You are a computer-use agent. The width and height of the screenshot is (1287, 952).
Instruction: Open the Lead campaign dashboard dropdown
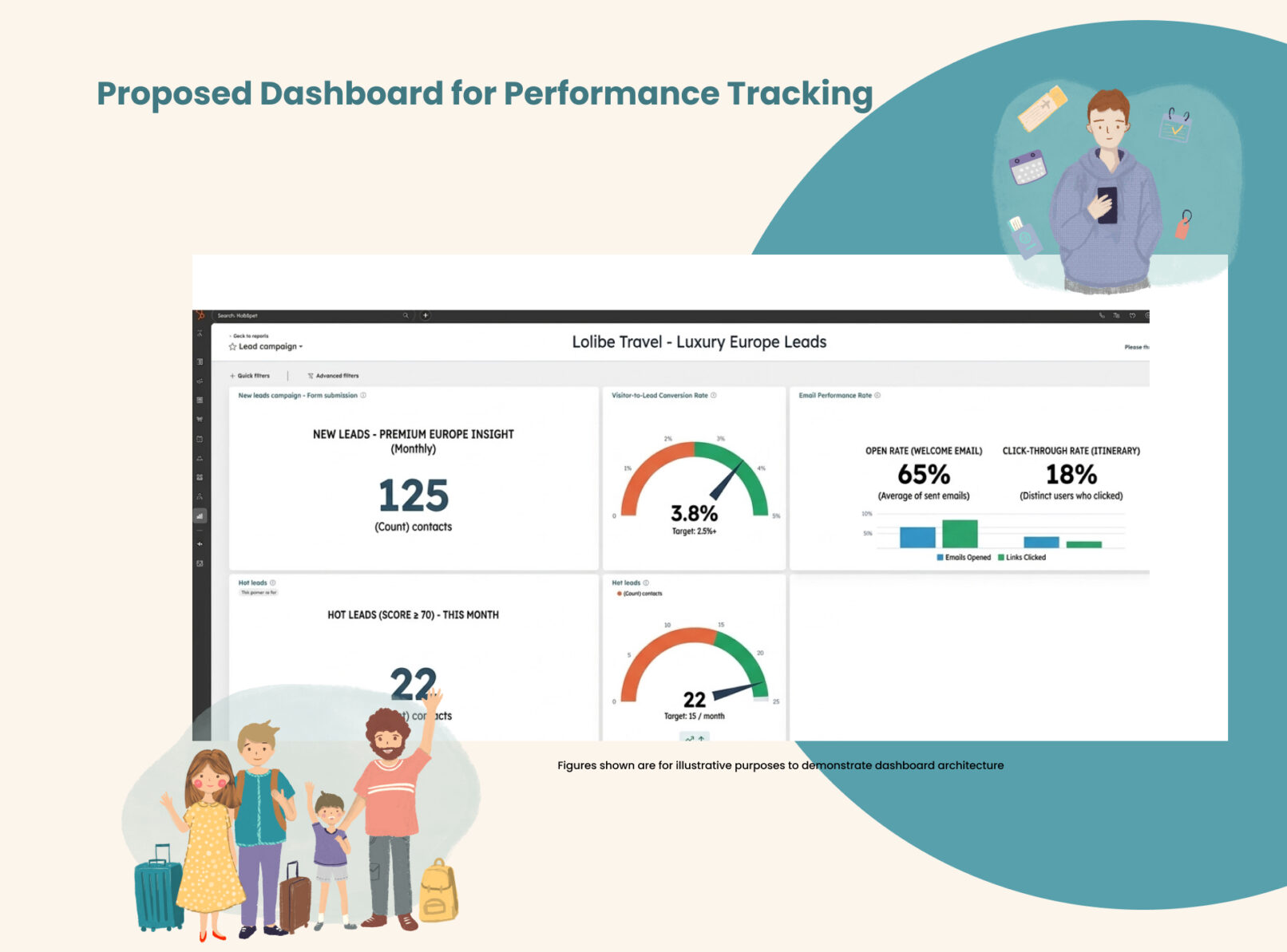pyautogui.click(x=270, y=347)
